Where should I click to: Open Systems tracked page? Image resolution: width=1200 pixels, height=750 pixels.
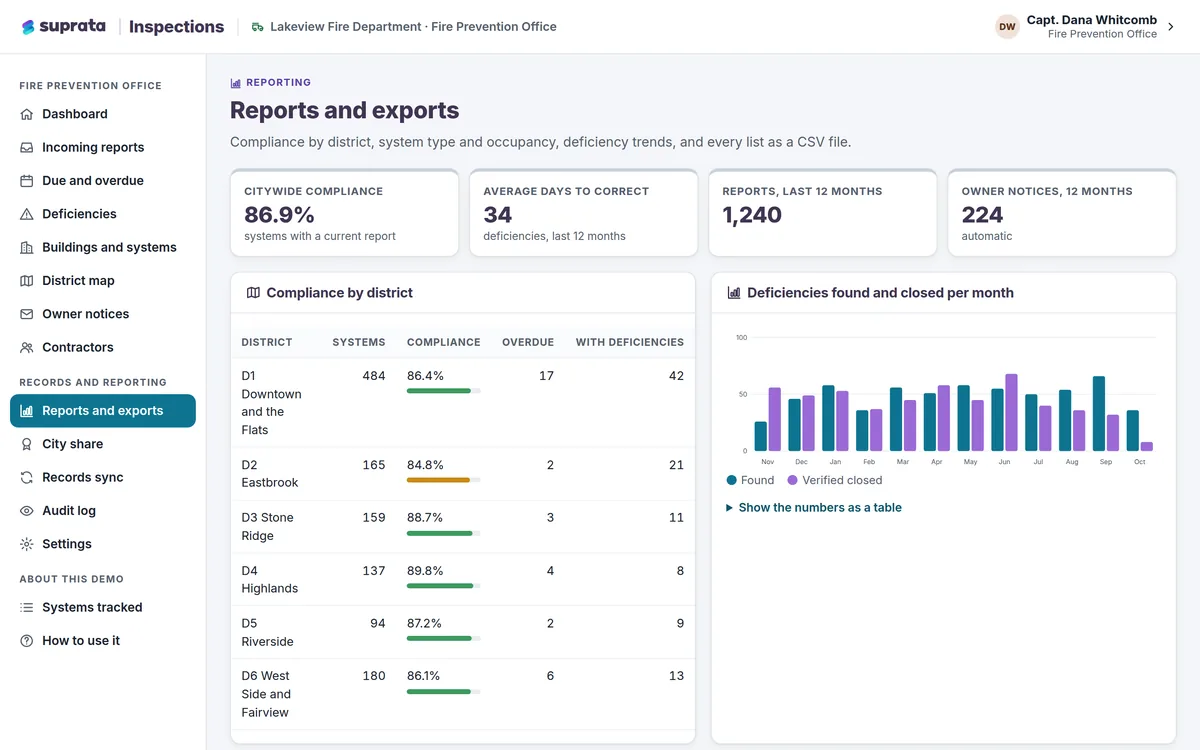tap(103, 607)
